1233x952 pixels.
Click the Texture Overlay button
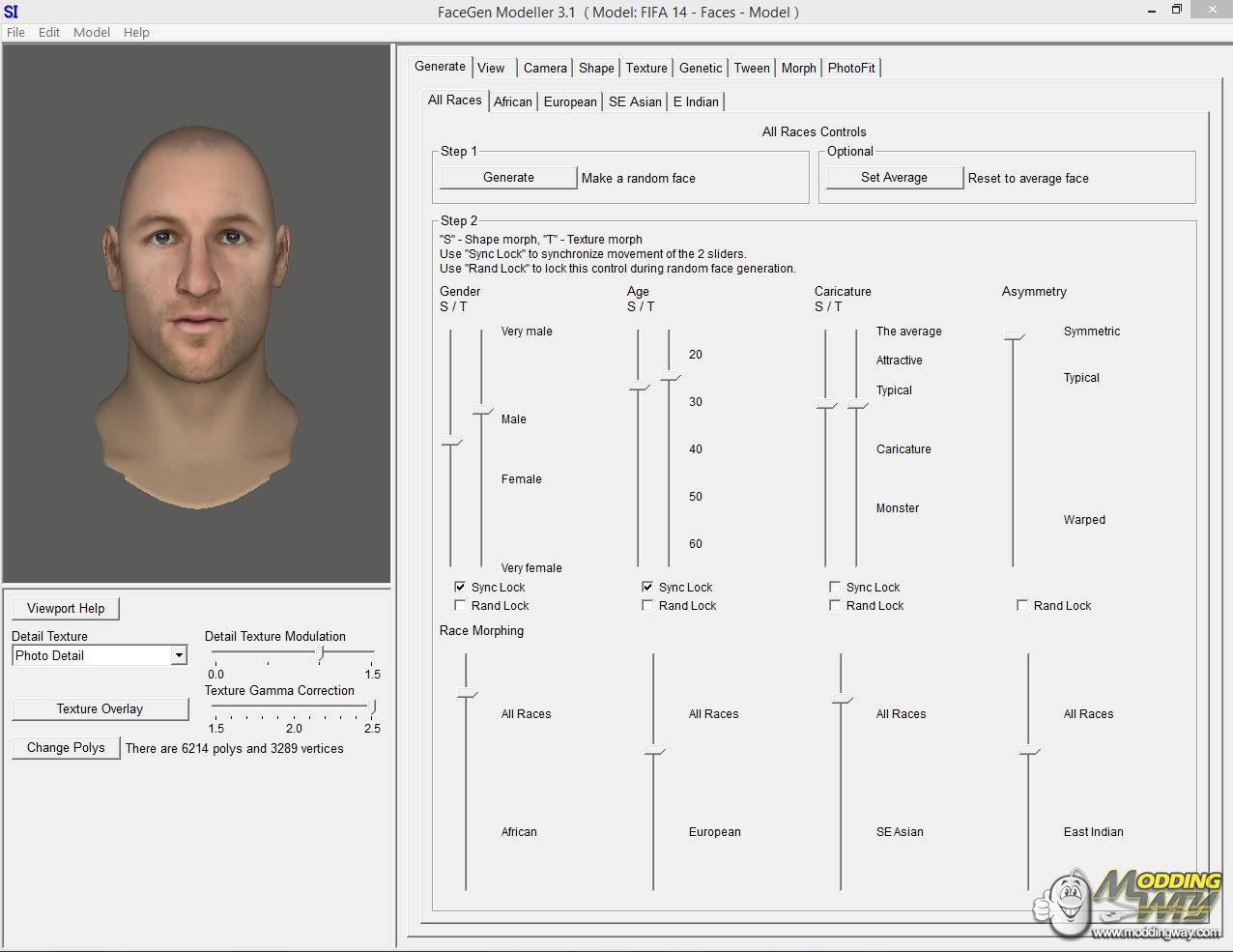click(x=100, y=708)
